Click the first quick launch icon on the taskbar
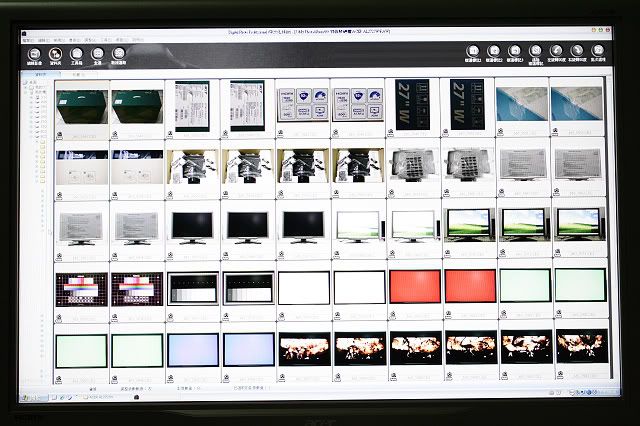This screenshot has width=640, height=426. pos(54,397)
